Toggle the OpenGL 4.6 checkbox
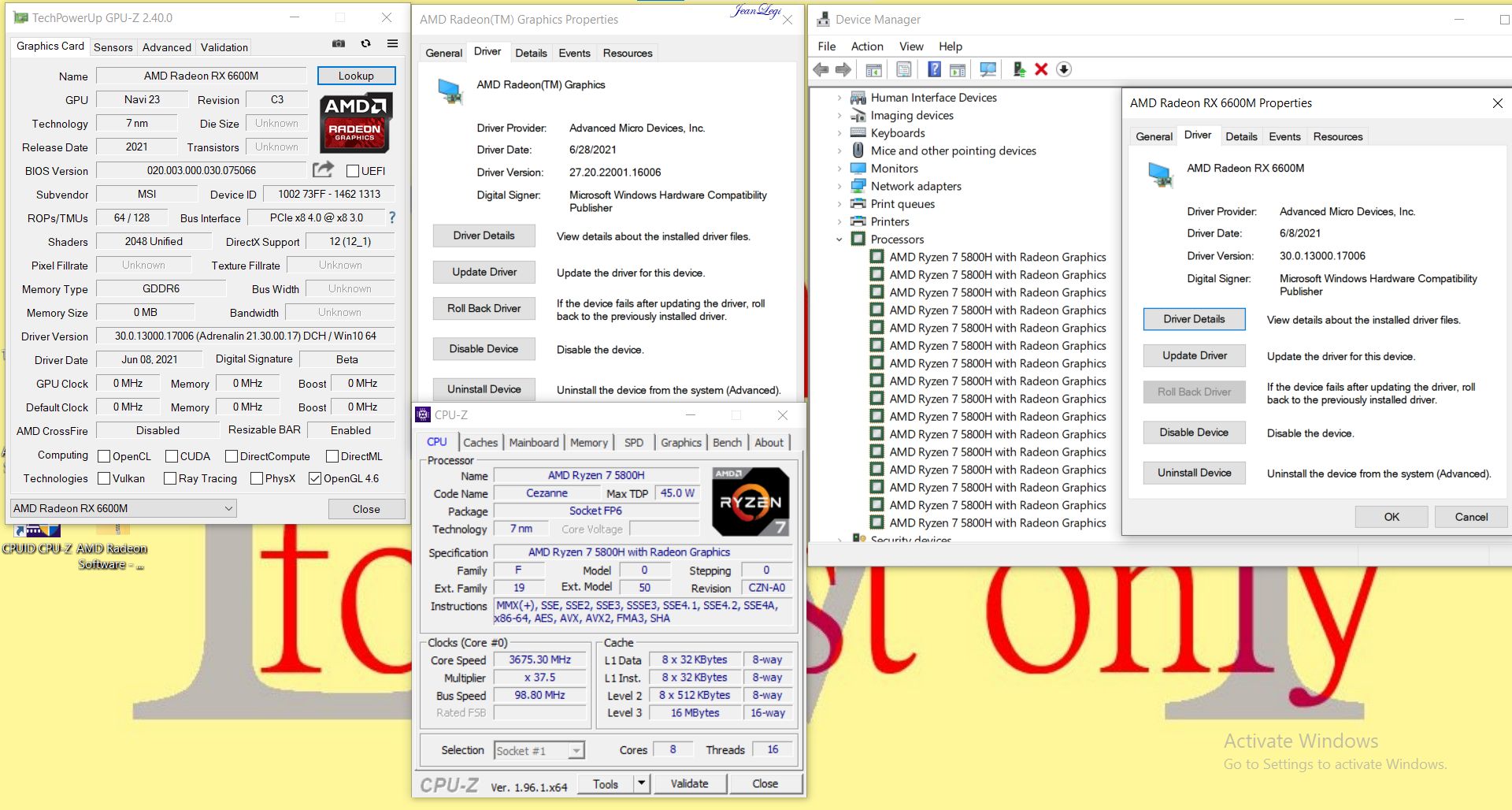 click(x=315, y=478)
